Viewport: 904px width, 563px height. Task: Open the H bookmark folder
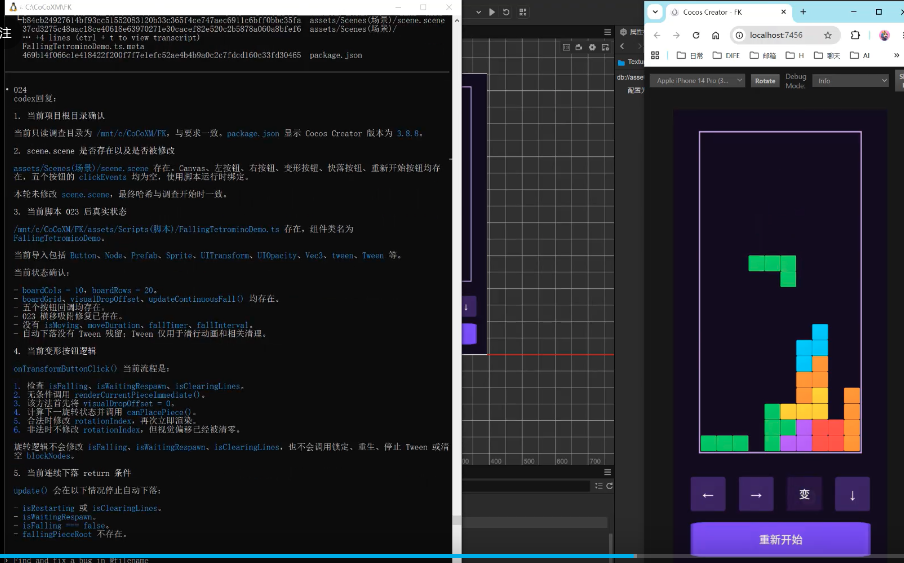(795, 55)
